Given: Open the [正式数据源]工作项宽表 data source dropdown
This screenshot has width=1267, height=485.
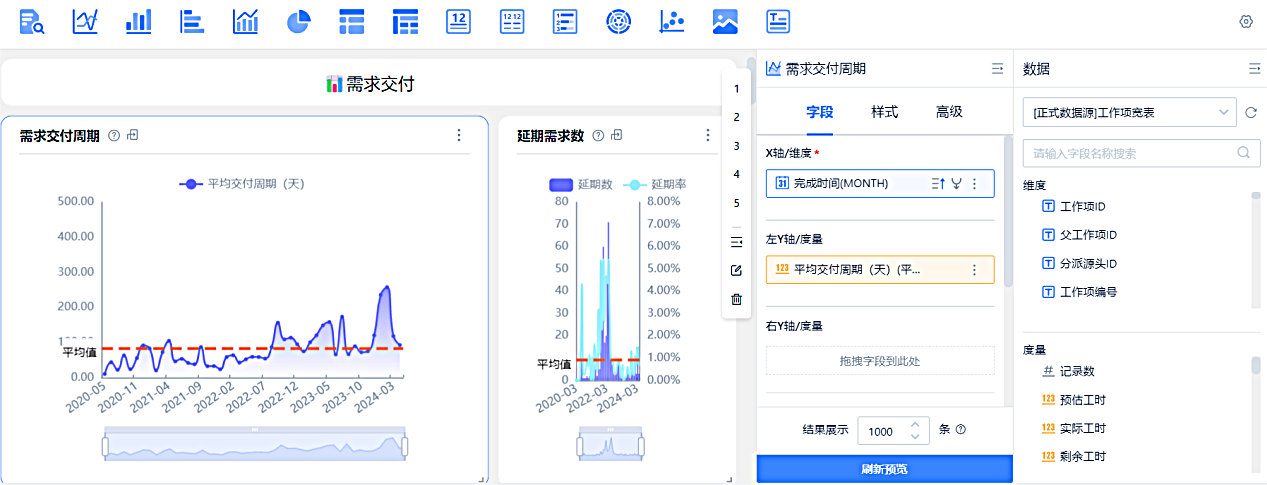Looking at the screenshot, I should [1130, 113].
